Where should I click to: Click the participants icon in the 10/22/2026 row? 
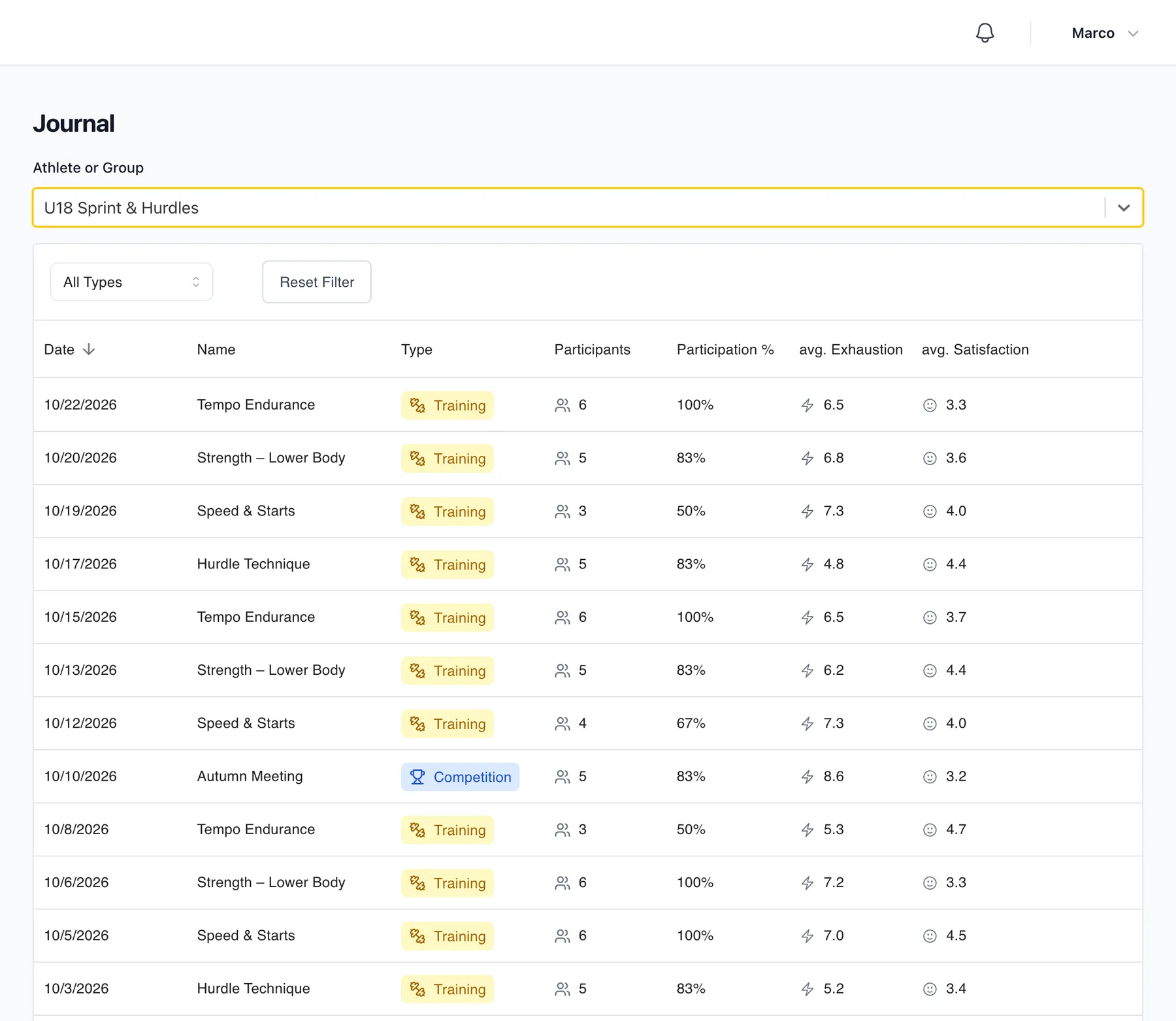point(562,405)
